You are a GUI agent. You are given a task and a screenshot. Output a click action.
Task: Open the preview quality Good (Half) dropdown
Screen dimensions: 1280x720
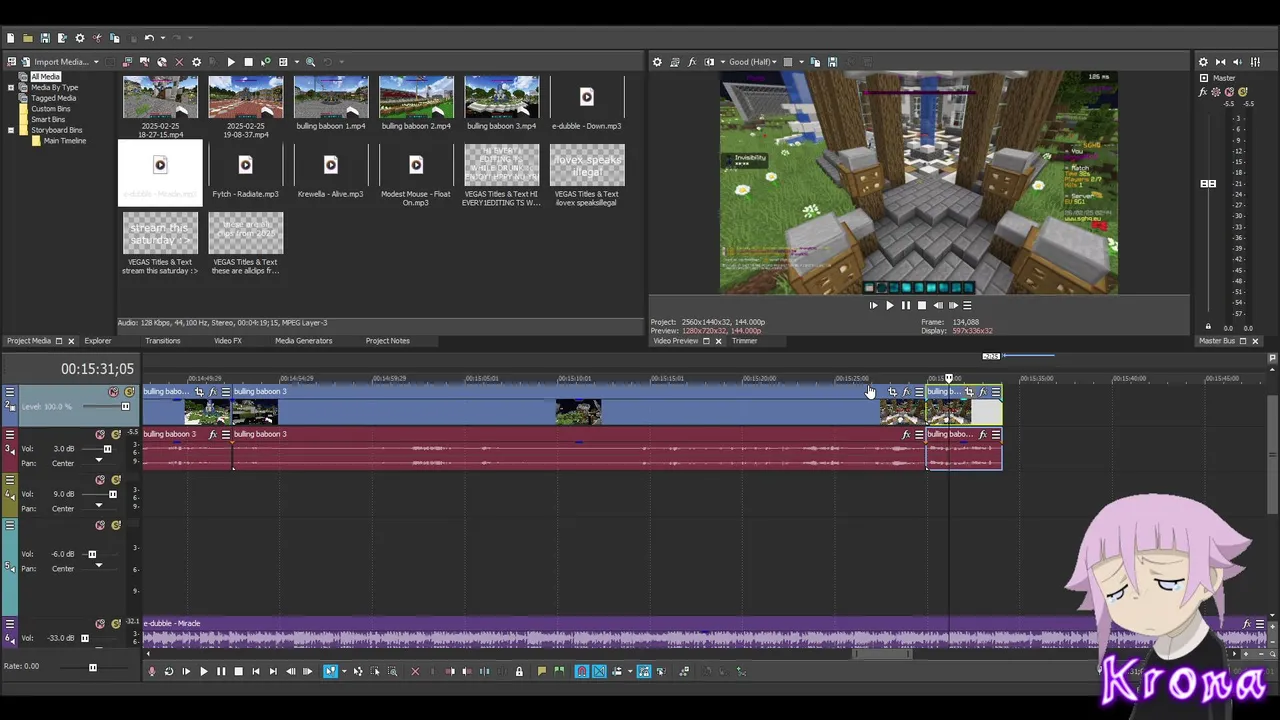pos(775,62)
